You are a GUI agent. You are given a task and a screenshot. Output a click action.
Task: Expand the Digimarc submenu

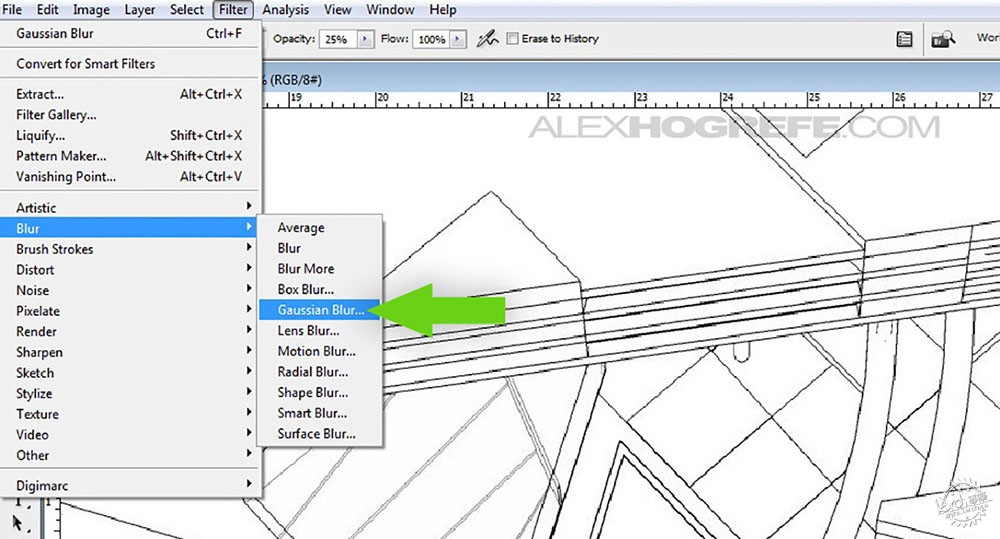coord(129,485)
